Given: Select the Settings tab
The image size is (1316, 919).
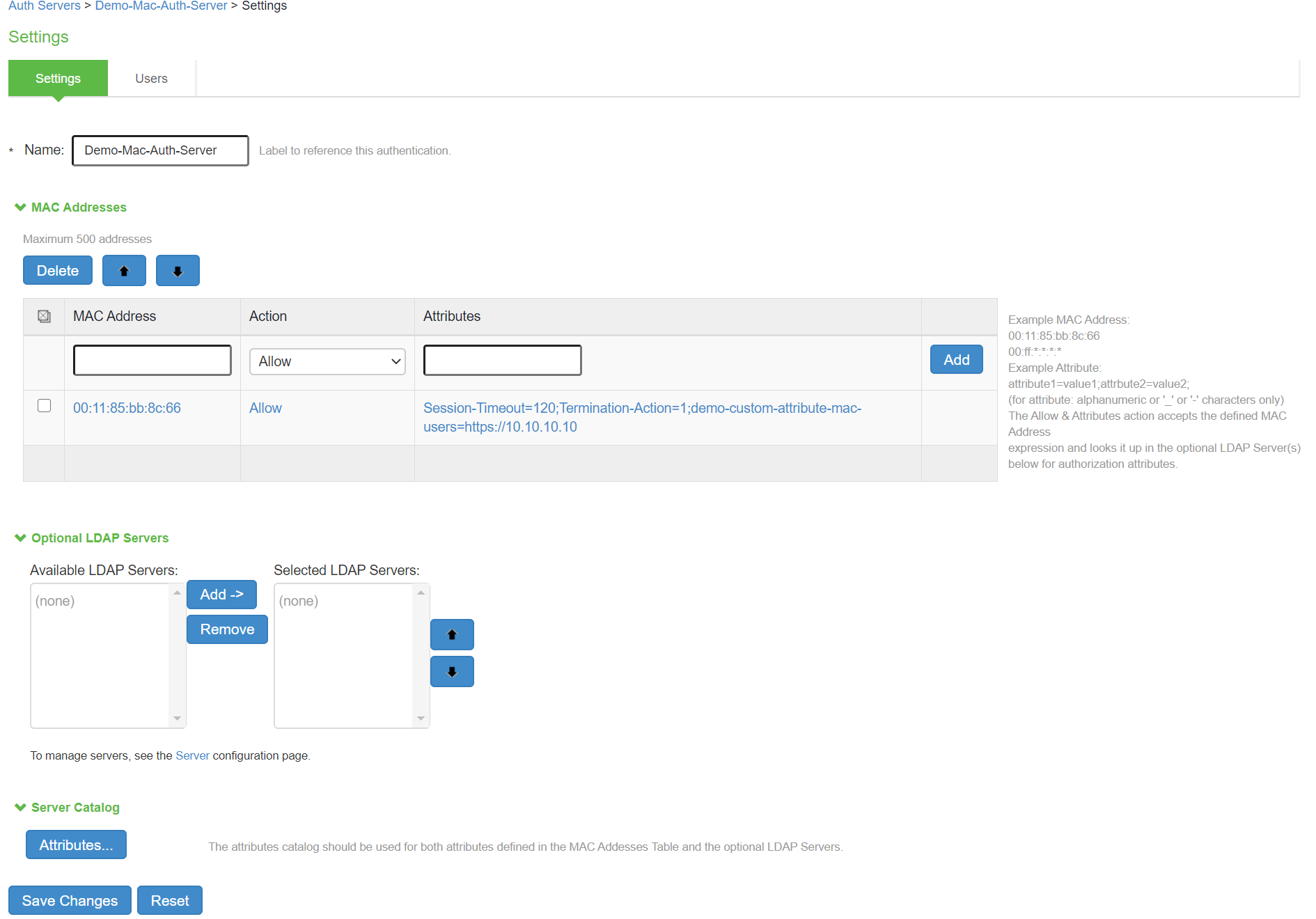Looking at the screenshot, I should click(57, 78).
